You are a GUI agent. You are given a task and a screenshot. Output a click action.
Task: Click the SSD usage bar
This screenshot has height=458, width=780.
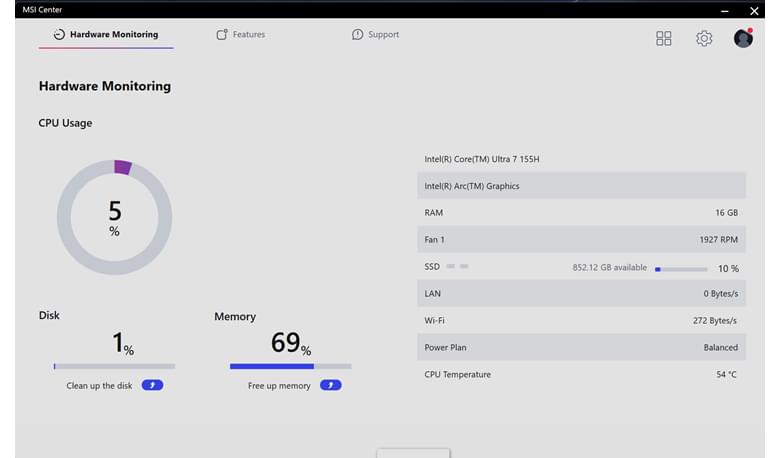point(682,269)
